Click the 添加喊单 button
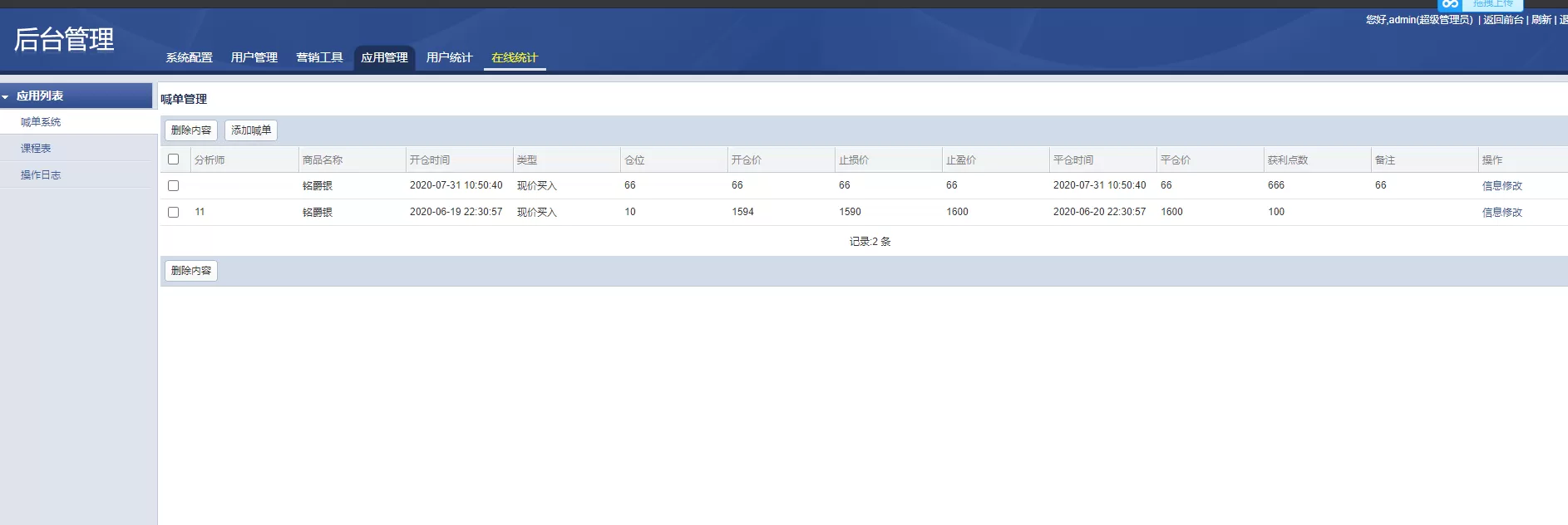This screenshot has width=1568, height=525. point(250,130)
